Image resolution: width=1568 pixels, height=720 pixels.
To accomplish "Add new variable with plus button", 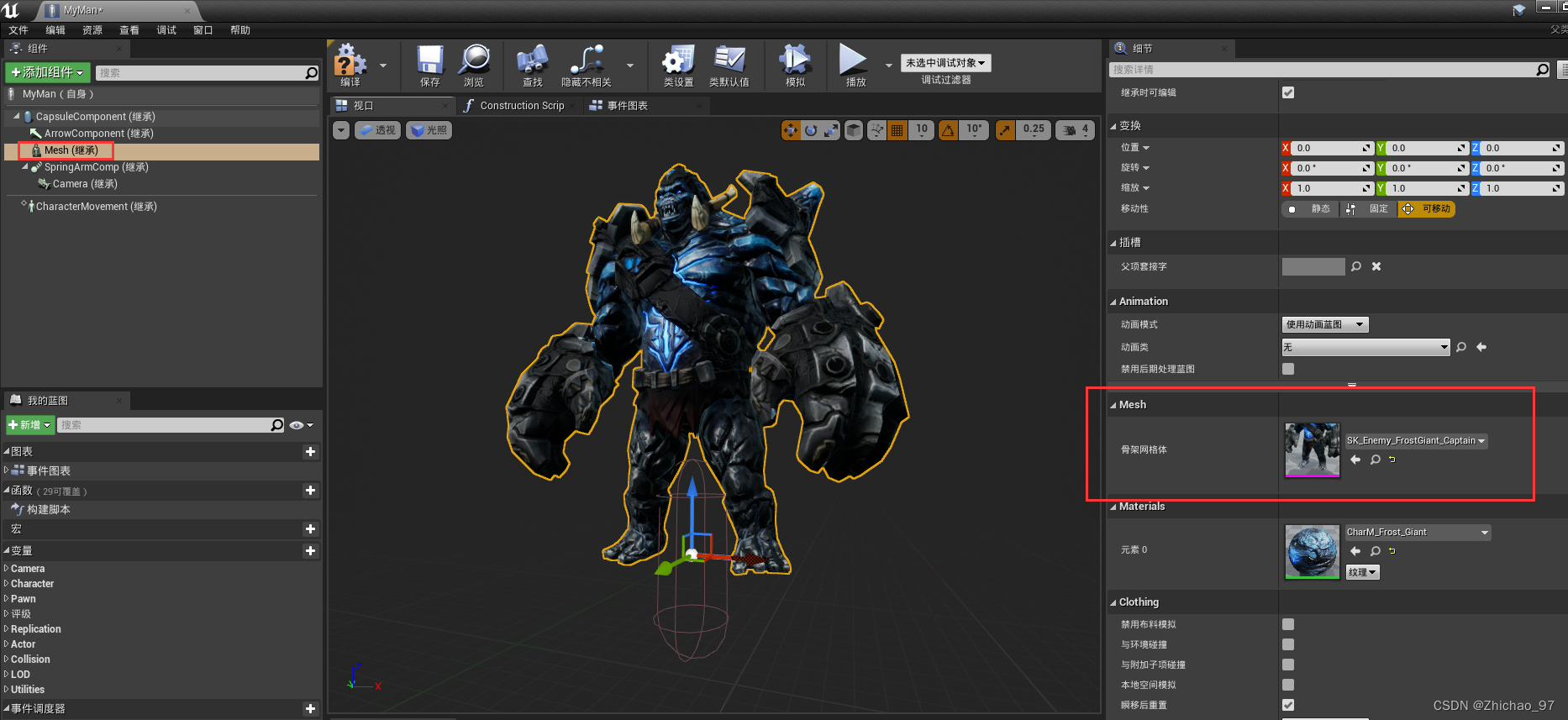I will [x=310, y=551].
